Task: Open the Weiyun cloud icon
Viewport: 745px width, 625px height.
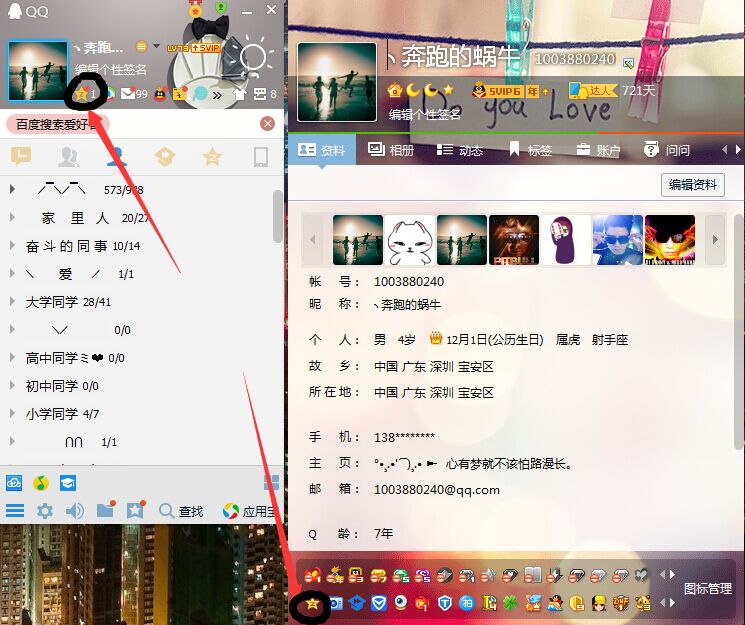Action: tap(14, 483)
